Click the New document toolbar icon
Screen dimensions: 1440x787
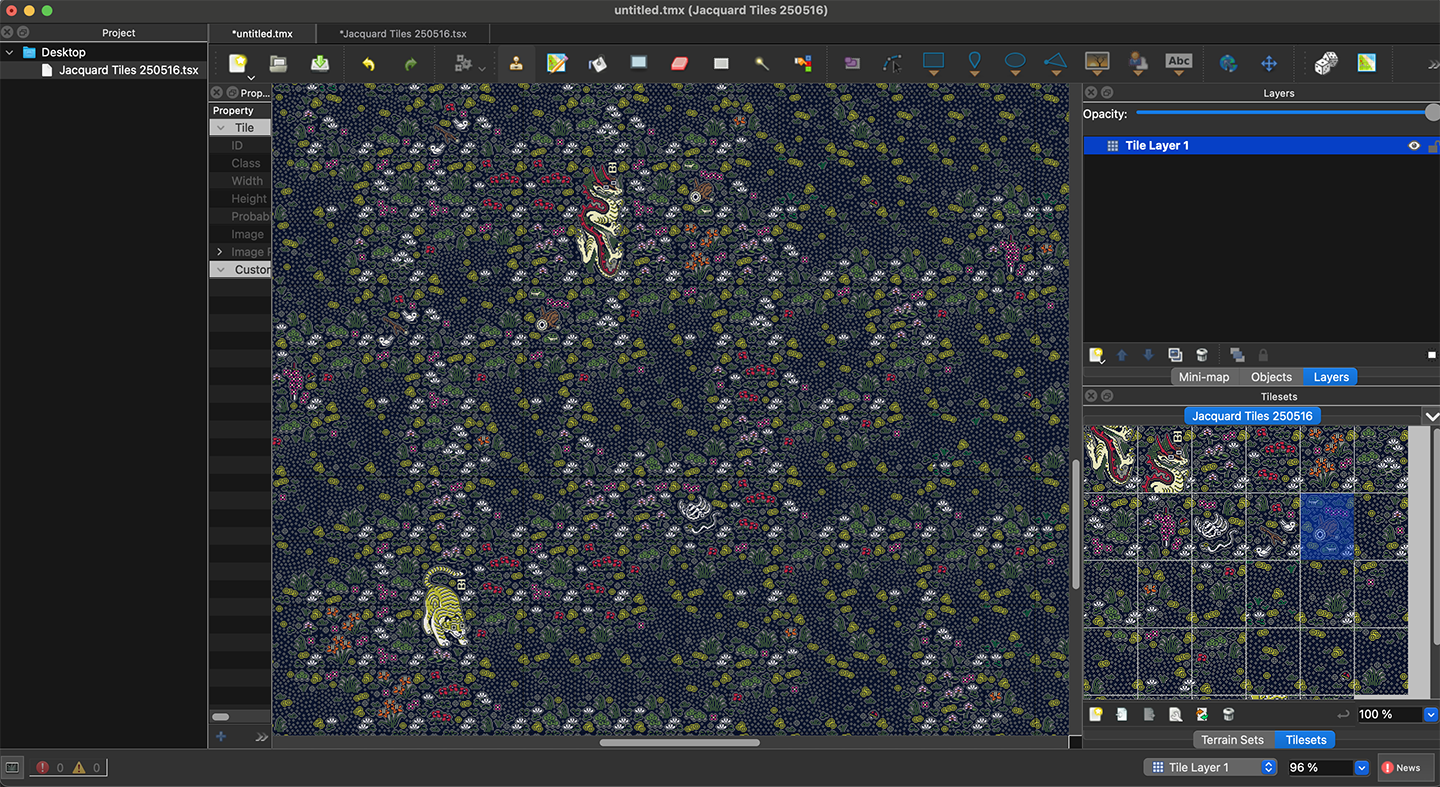point(238,63)
